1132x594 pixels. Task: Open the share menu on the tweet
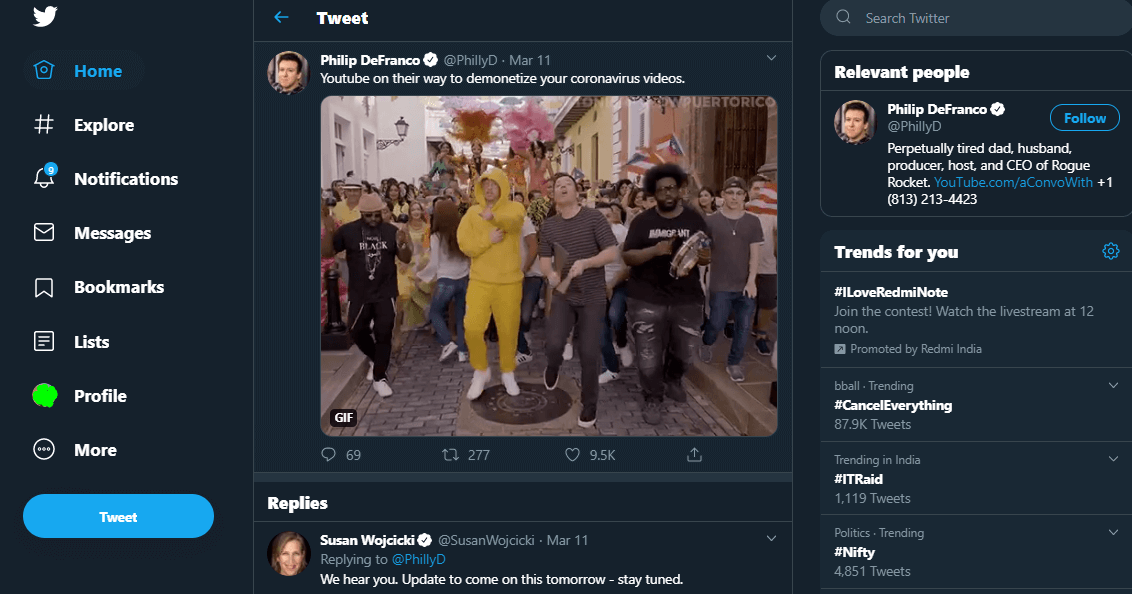pyautogui.click(x=694, y=454)
